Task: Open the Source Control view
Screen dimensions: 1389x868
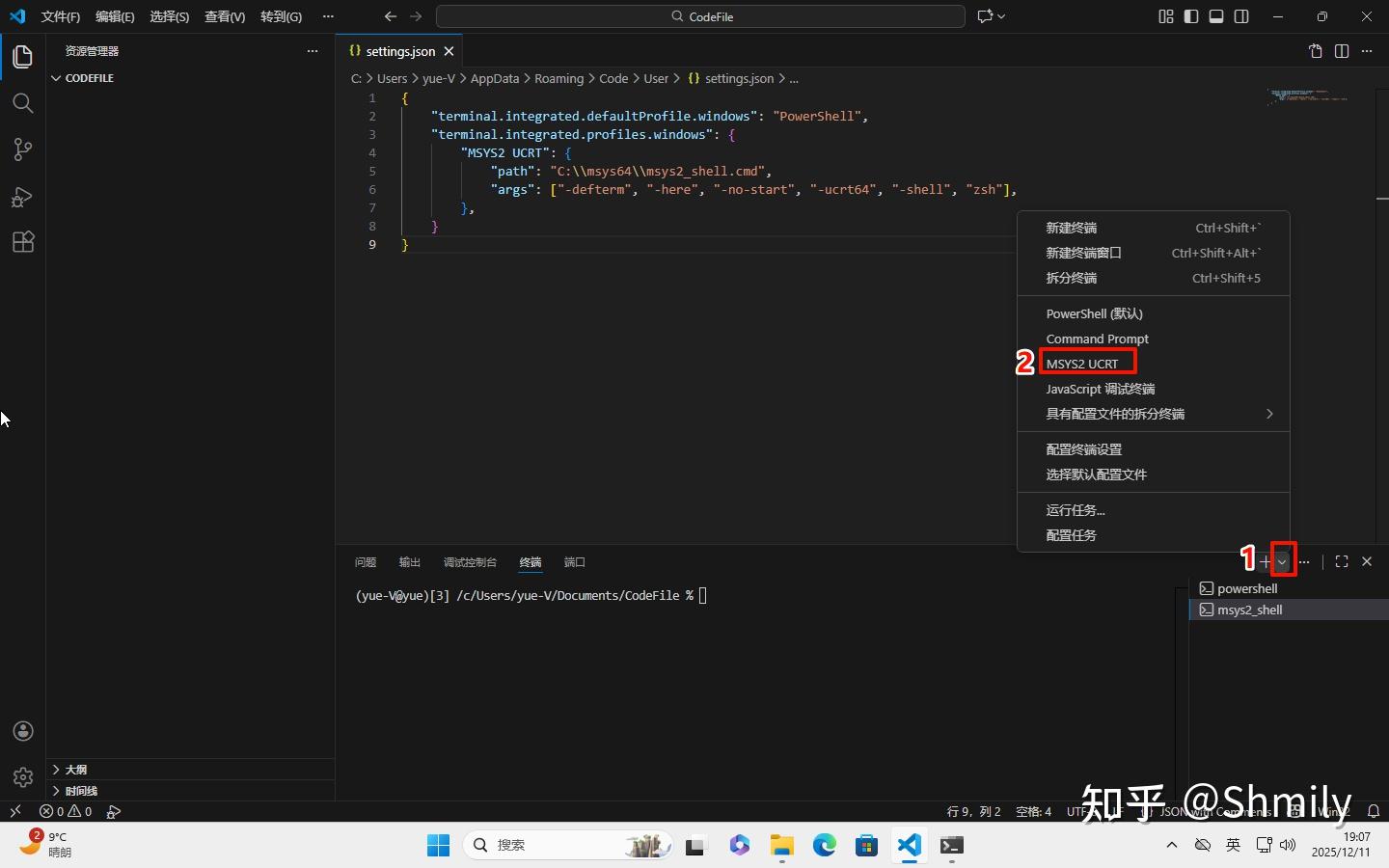Action: point(23,149)
